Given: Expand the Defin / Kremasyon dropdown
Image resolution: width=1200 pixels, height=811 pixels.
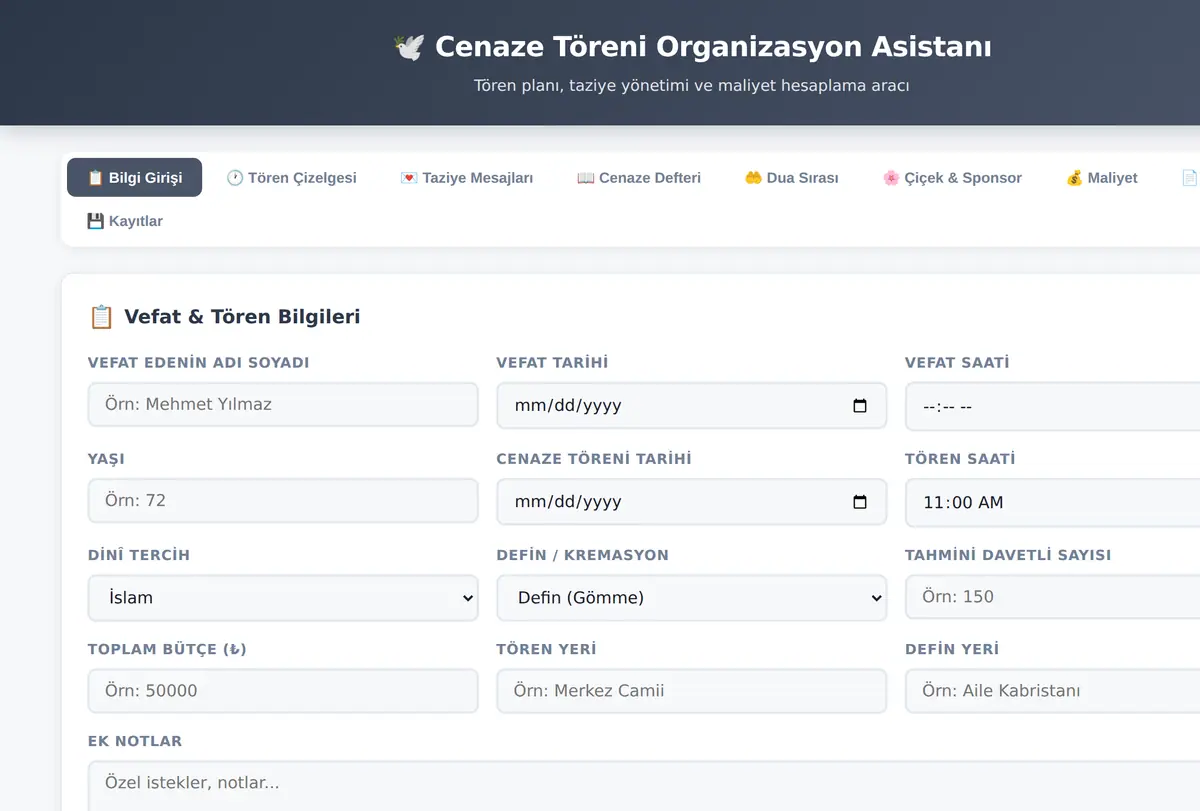Looking at the screenshot, I should 692,598.
